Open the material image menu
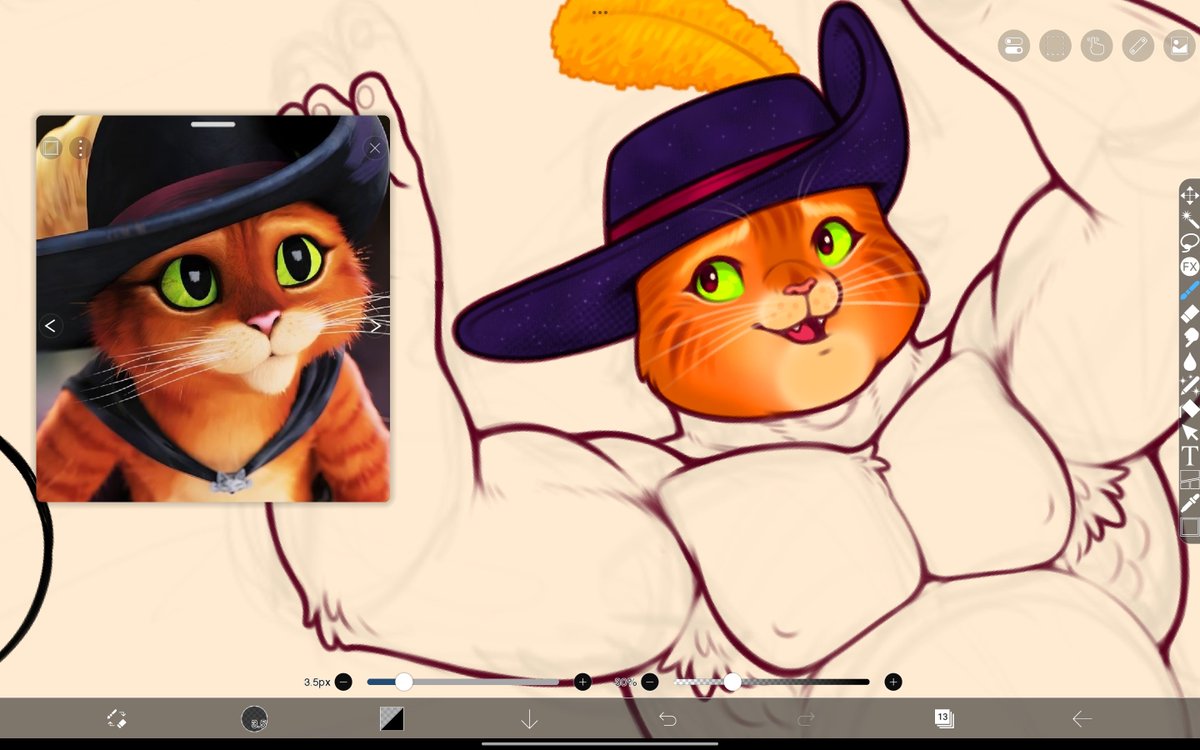Viewport: 1200px width, 750px height. point(1179,45)
